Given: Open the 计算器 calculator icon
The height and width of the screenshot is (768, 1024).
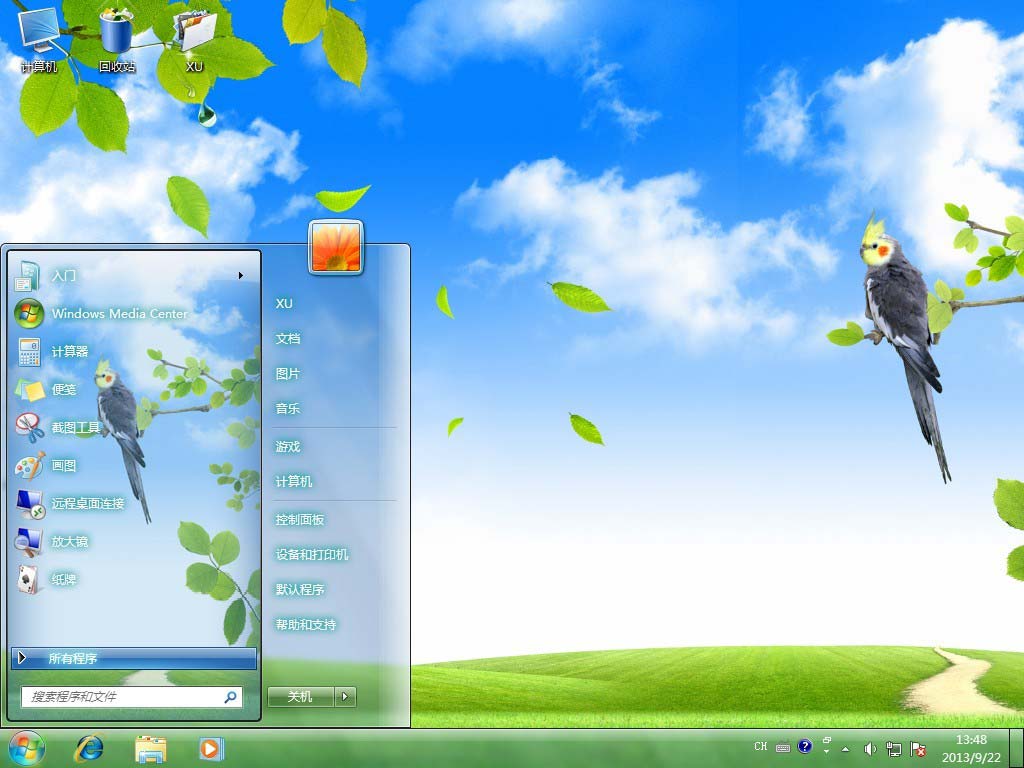Looking at the screenshot, I should pyautogui.click(x=29, y=352).
